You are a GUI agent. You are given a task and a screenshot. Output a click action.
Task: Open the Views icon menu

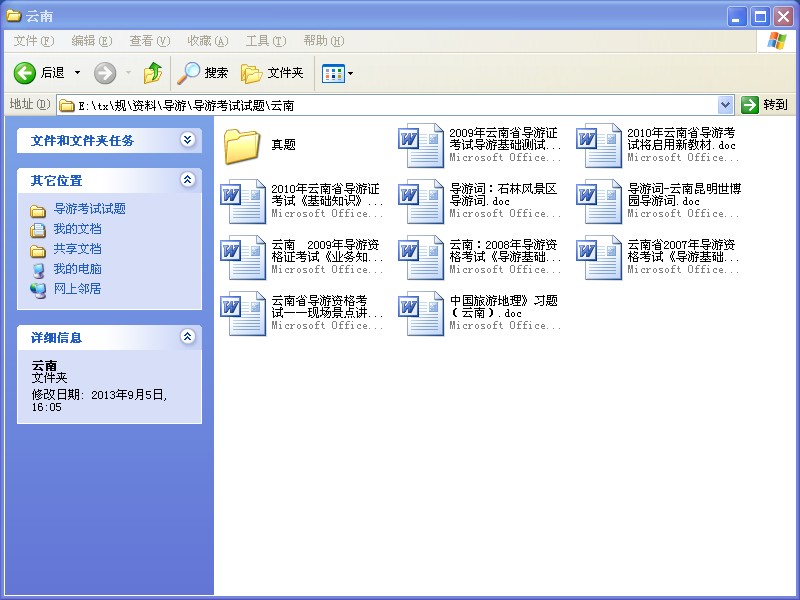point(333,73)
